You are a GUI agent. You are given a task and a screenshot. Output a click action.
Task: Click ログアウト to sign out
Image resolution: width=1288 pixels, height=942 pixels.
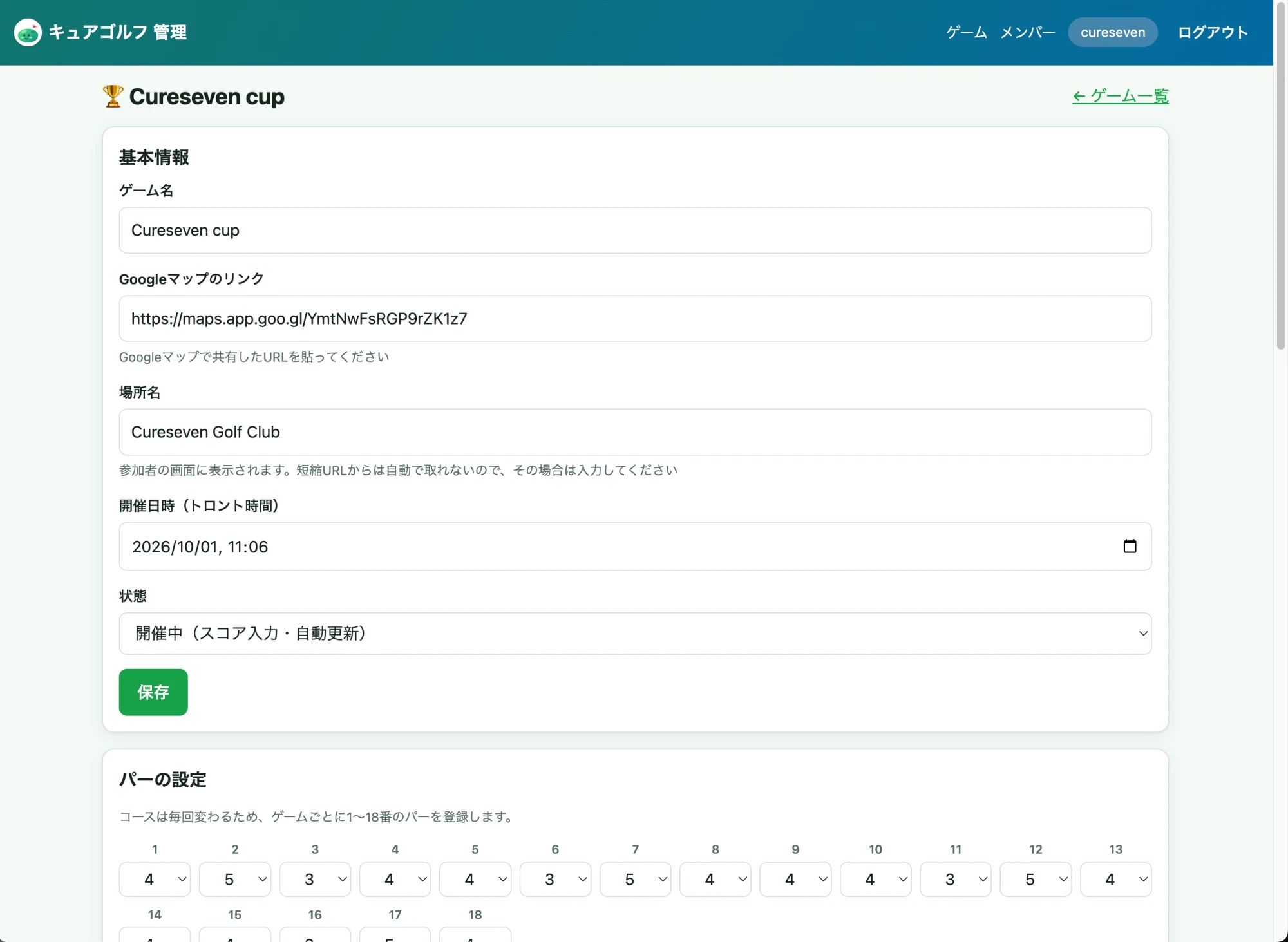coord(1213,32)
